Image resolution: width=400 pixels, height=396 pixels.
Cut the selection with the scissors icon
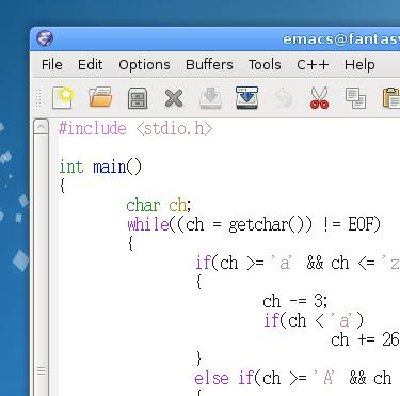(x=320, y=98)
